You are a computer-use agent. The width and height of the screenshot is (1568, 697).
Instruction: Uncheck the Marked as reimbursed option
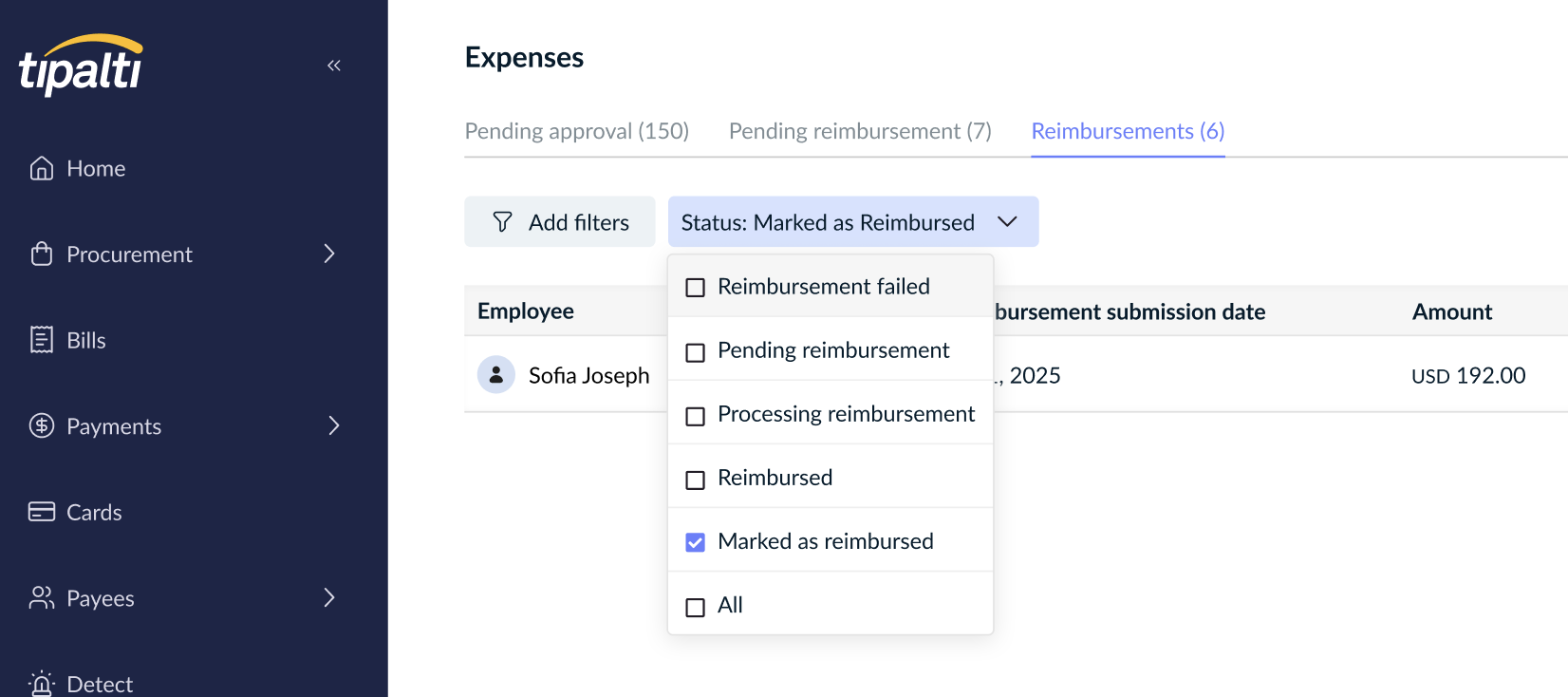696,542
